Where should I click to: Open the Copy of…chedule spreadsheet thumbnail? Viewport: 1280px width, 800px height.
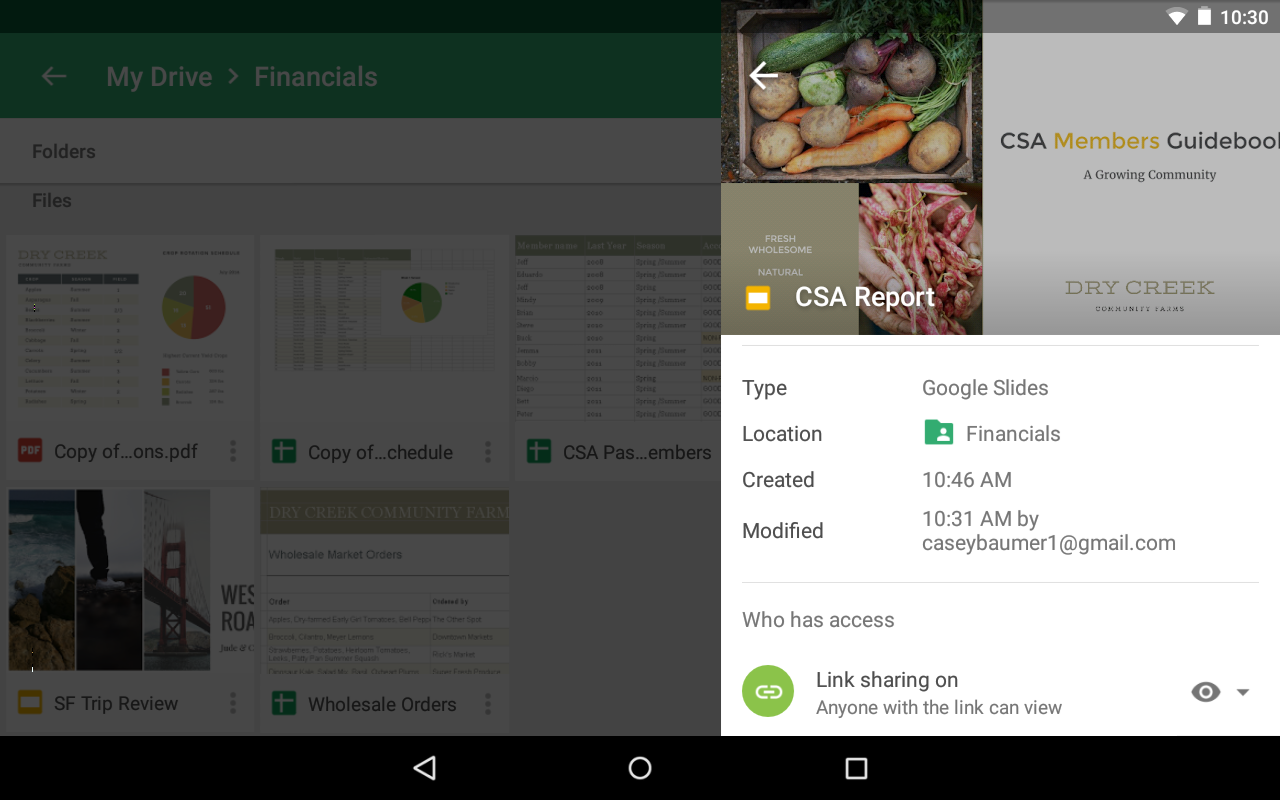tap(384, 329)
